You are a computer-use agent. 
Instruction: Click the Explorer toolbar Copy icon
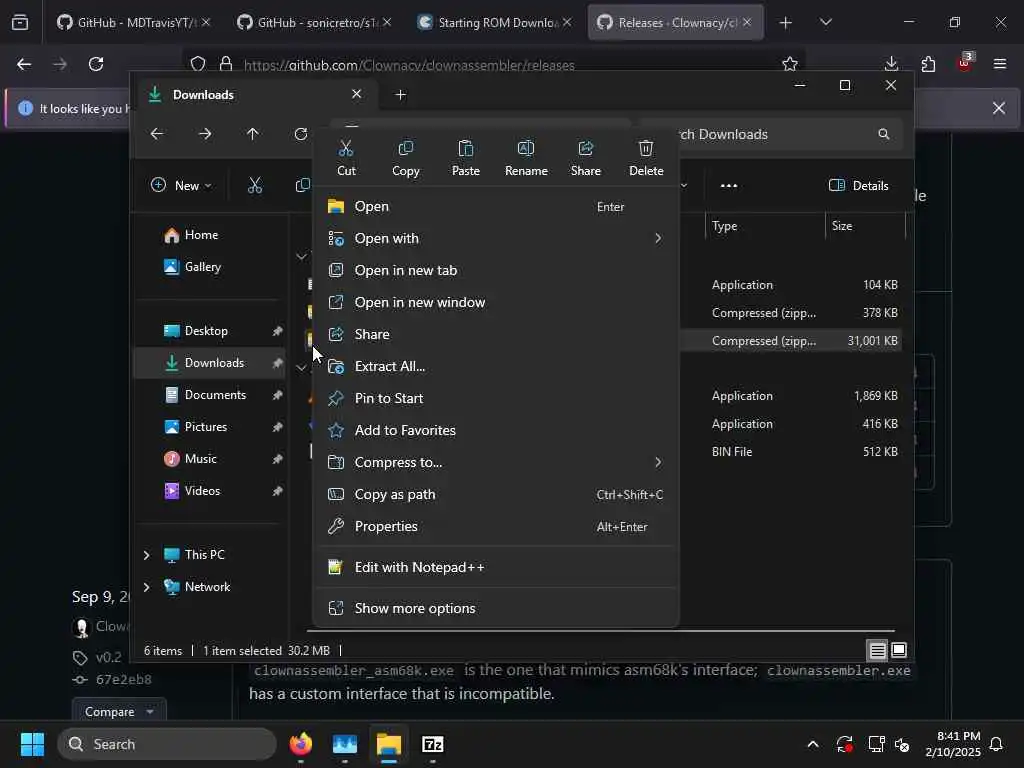pyautogui.click(x=302, y=185)
